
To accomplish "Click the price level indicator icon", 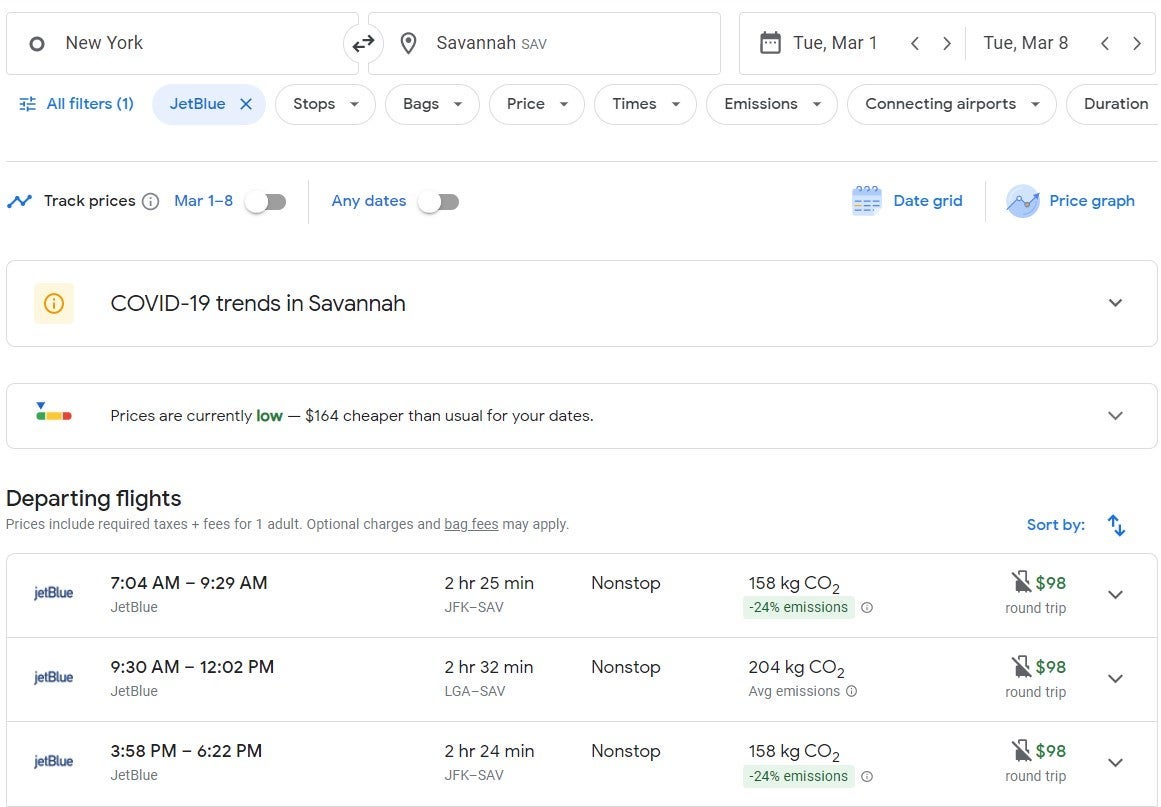I will pos(53,412).
